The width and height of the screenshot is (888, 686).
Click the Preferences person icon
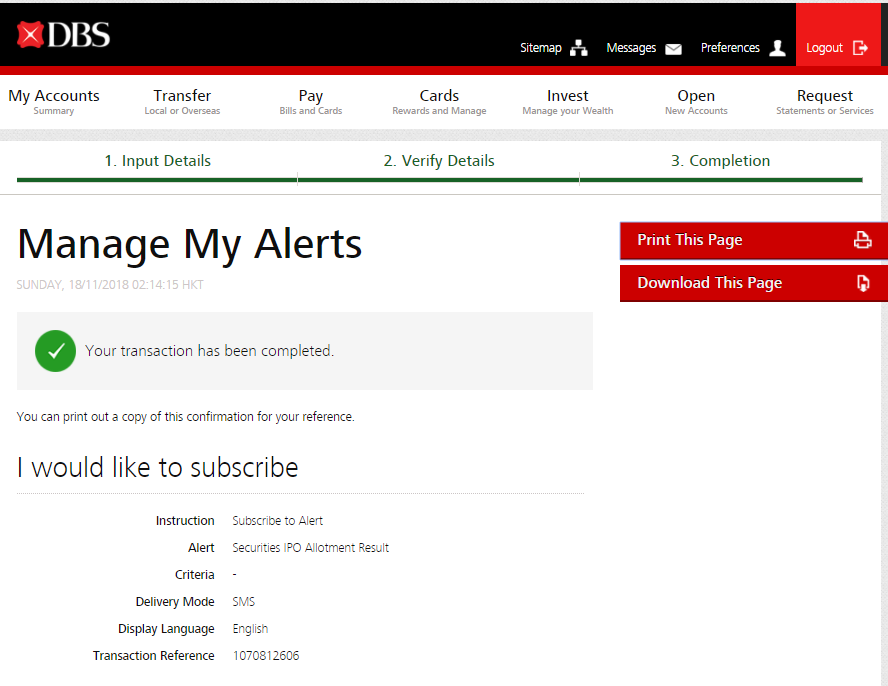tap(777, 48)
